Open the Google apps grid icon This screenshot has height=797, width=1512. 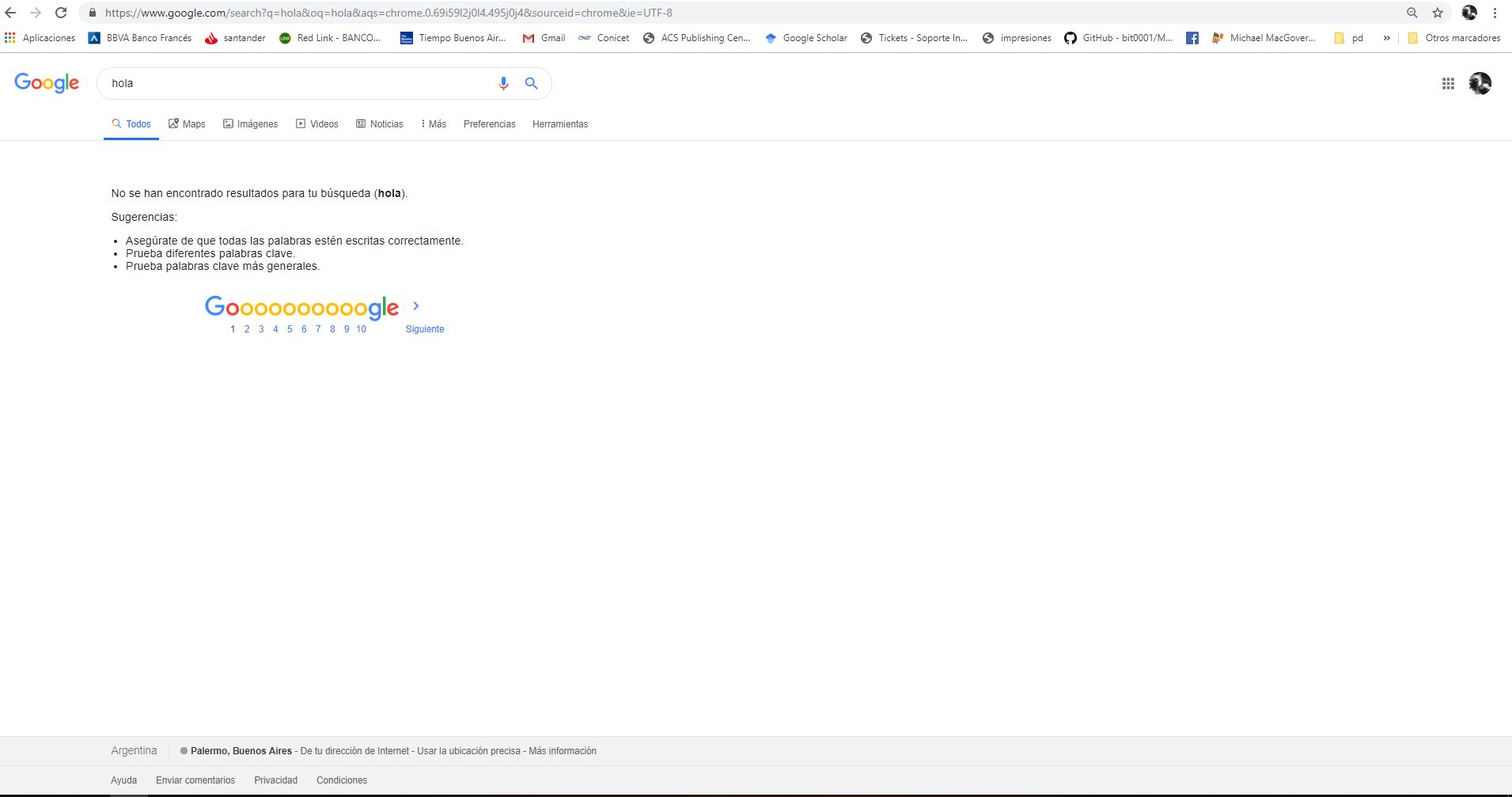1448,83
